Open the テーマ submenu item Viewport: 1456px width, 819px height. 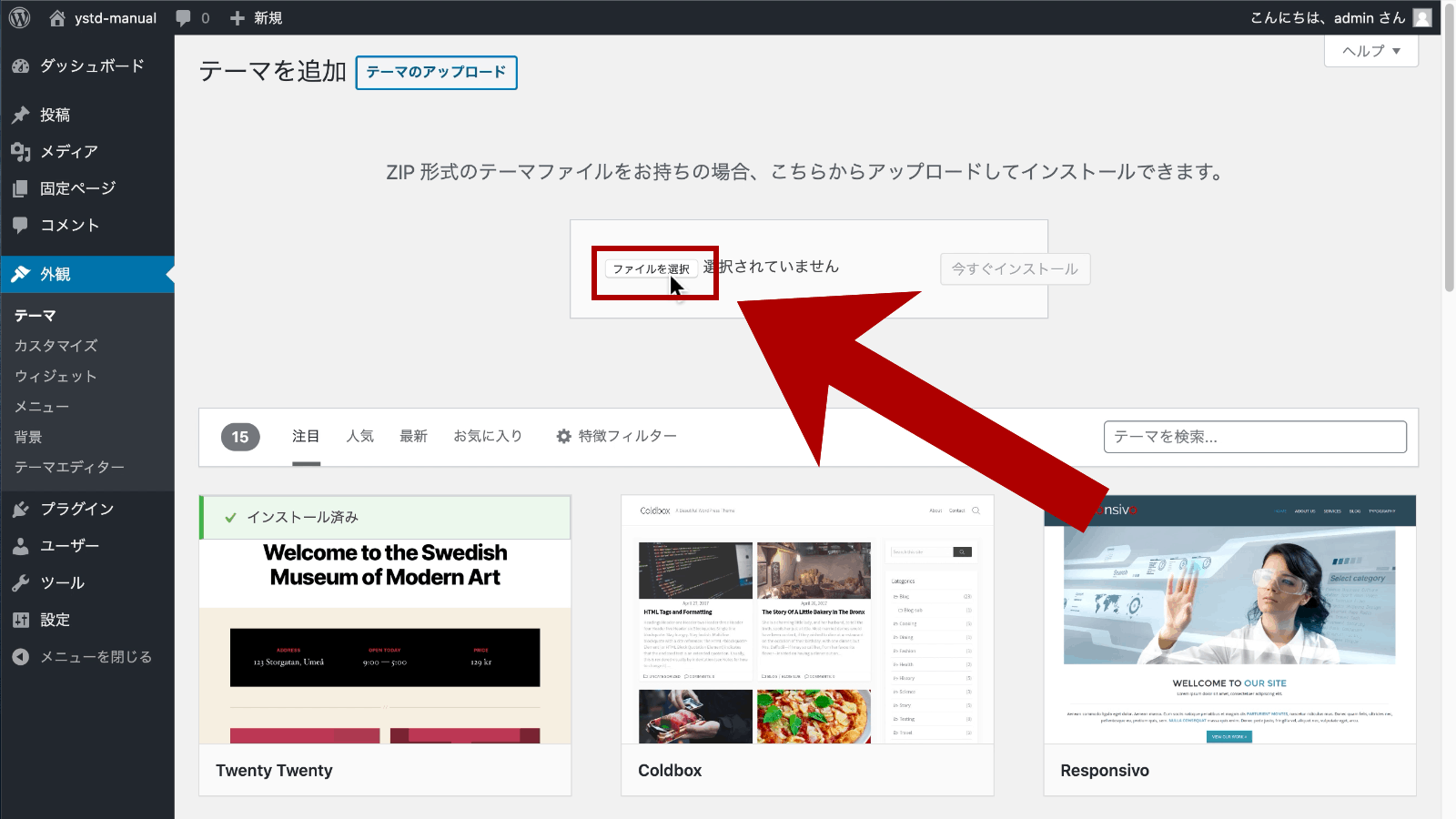tap(35, 315)
